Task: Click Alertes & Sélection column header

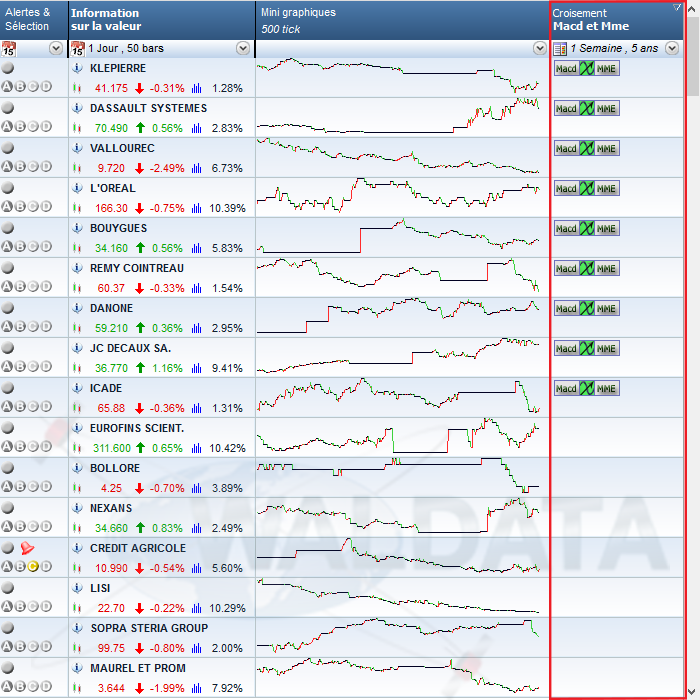Action: tap(34, 20)
